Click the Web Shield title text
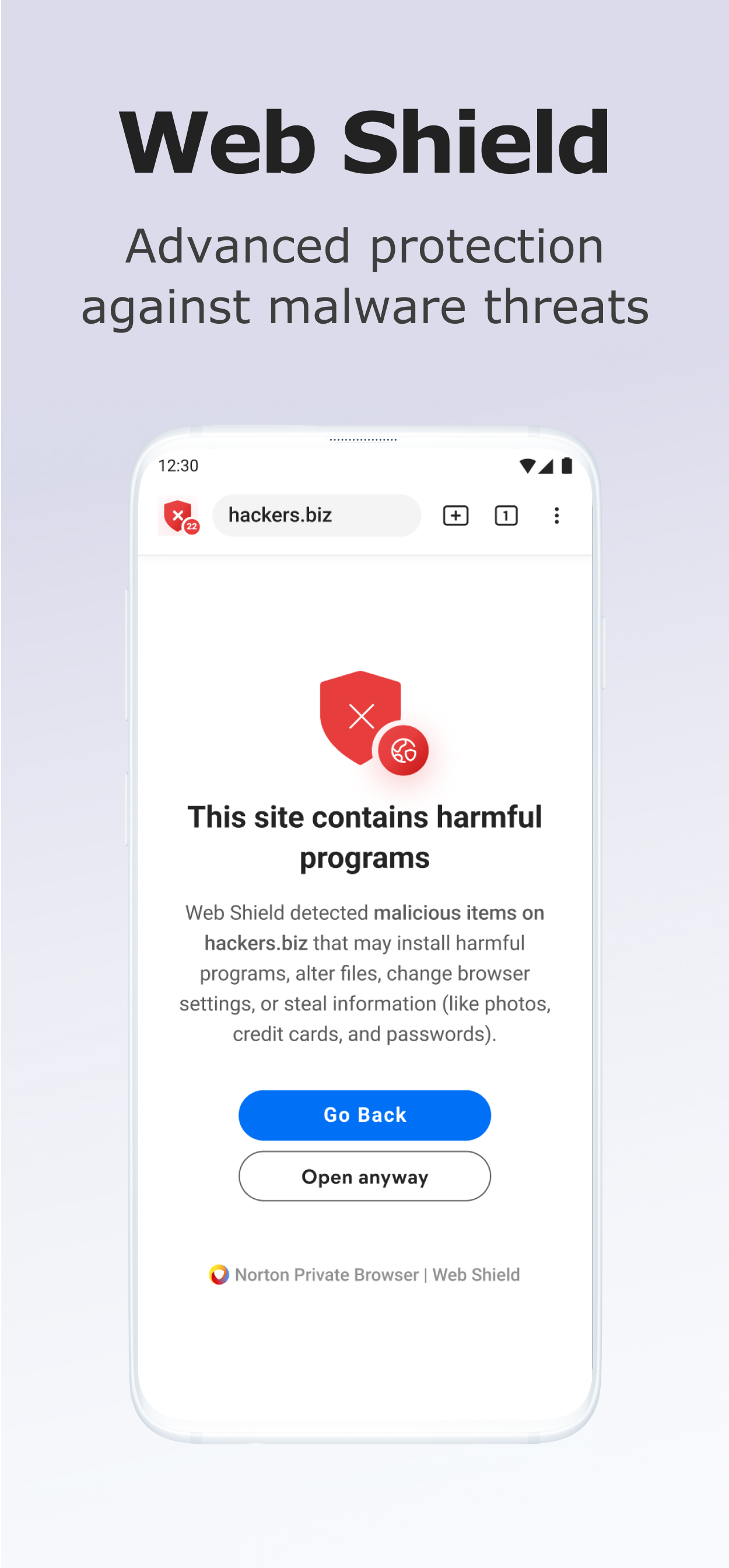This screenshot has height=1568, width=729. tap(365, 142)
